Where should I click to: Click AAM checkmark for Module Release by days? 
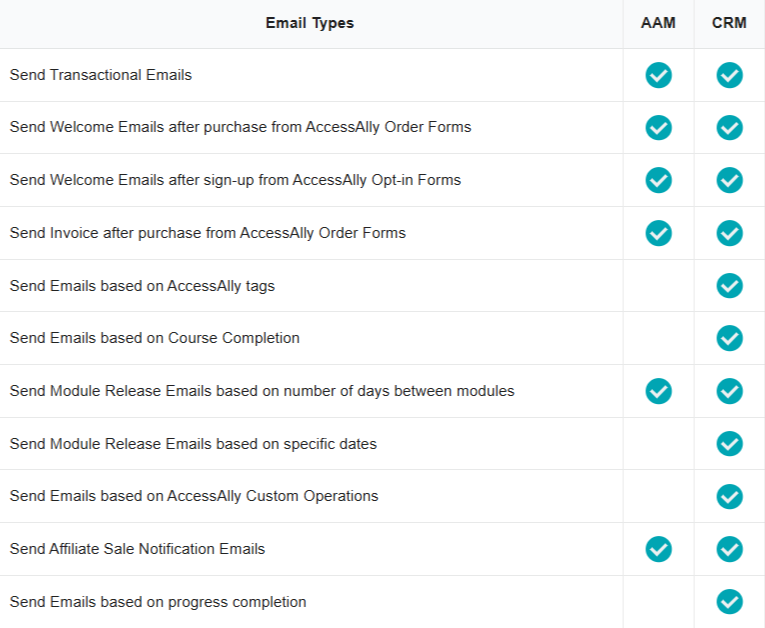coord(658,391)
